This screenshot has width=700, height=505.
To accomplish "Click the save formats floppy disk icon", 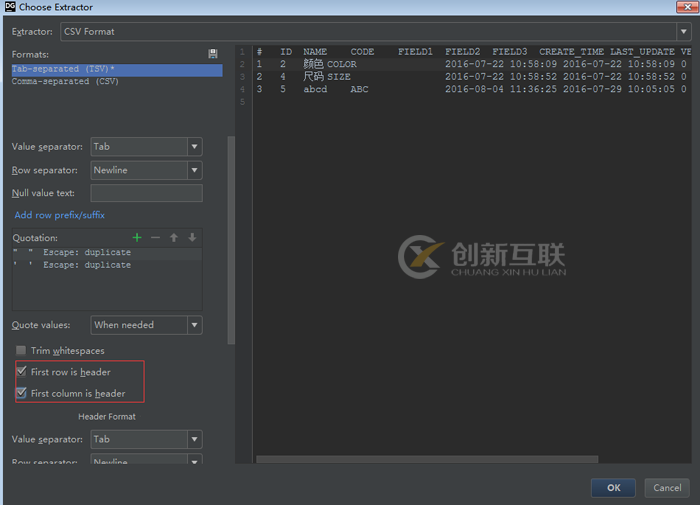I will pos(213,54).
